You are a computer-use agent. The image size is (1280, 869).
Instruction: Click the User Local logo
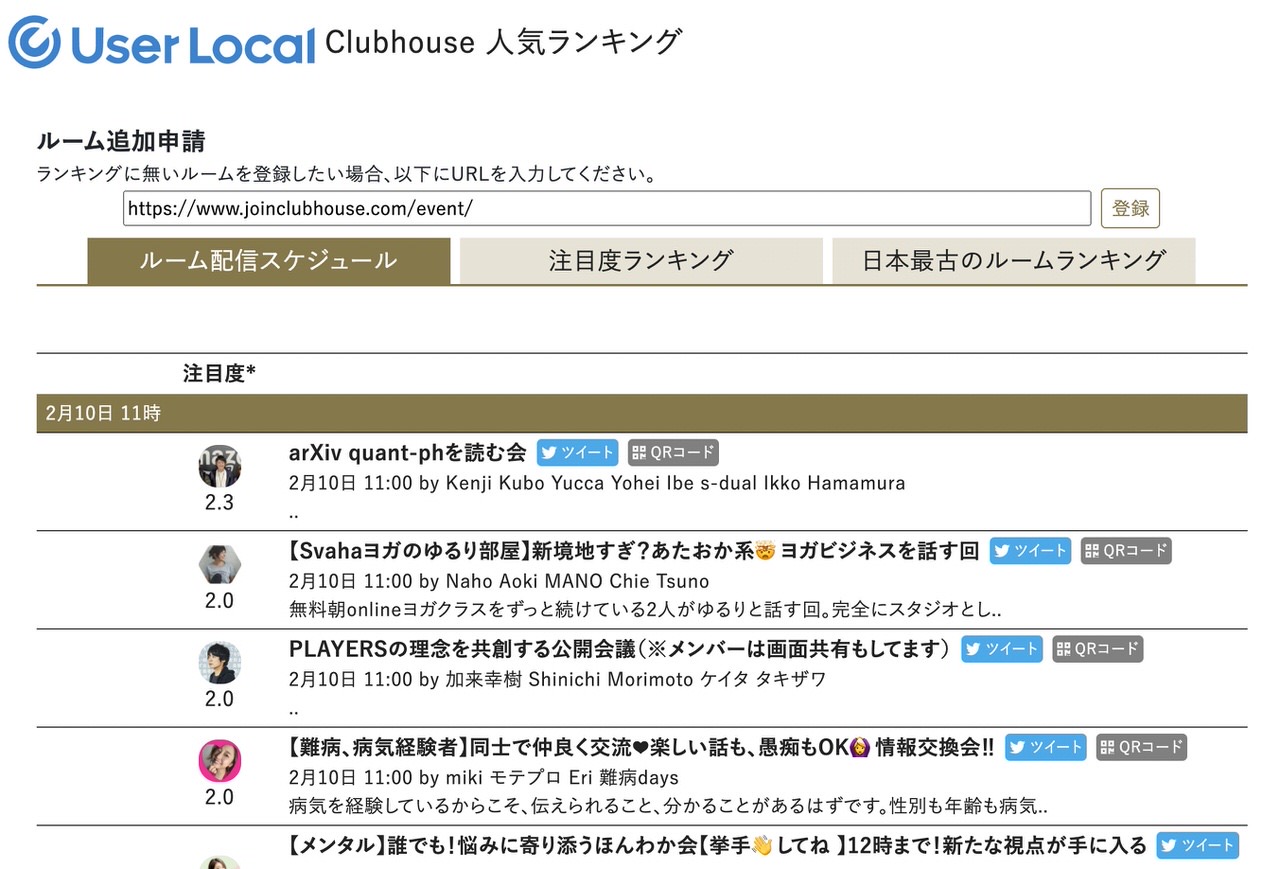161,43
